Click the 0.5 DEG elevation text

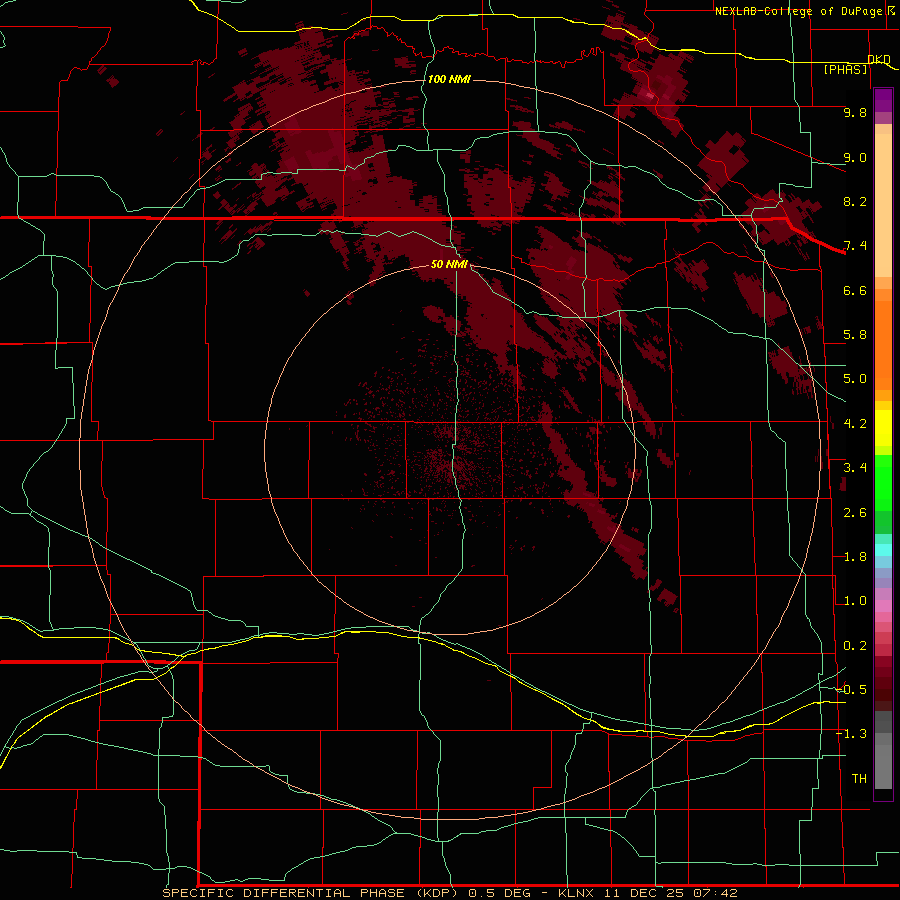click(501, 893)
